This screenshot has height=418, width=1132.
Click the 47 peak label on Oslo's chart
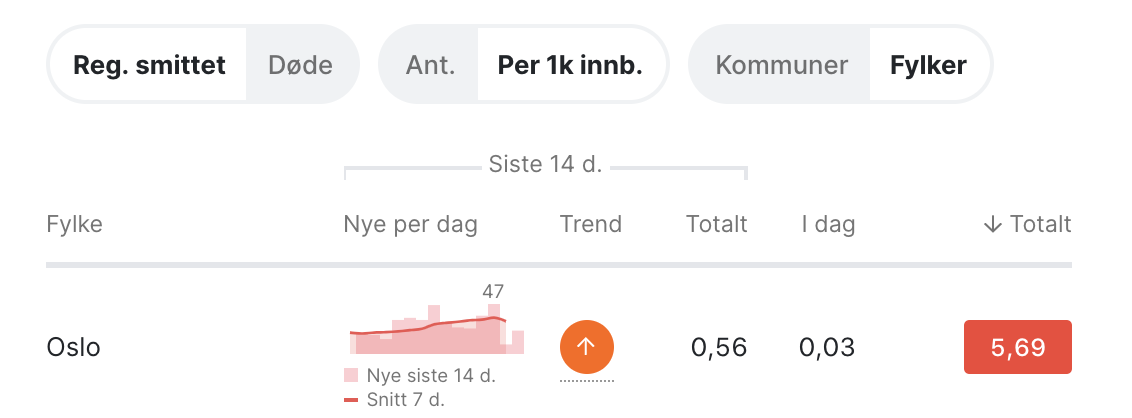point(493,292)
